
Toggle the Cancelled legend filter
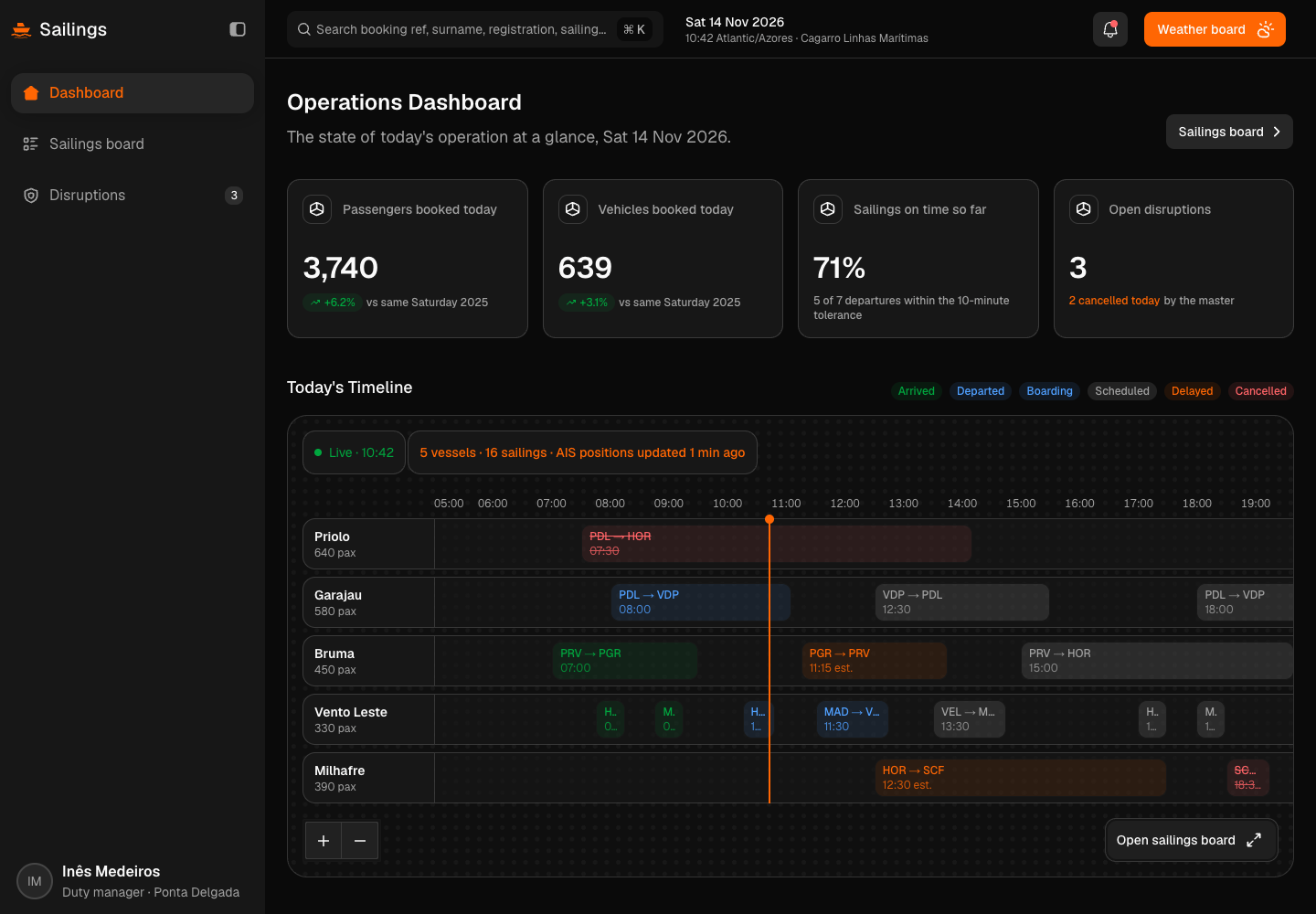(1261, 391)
